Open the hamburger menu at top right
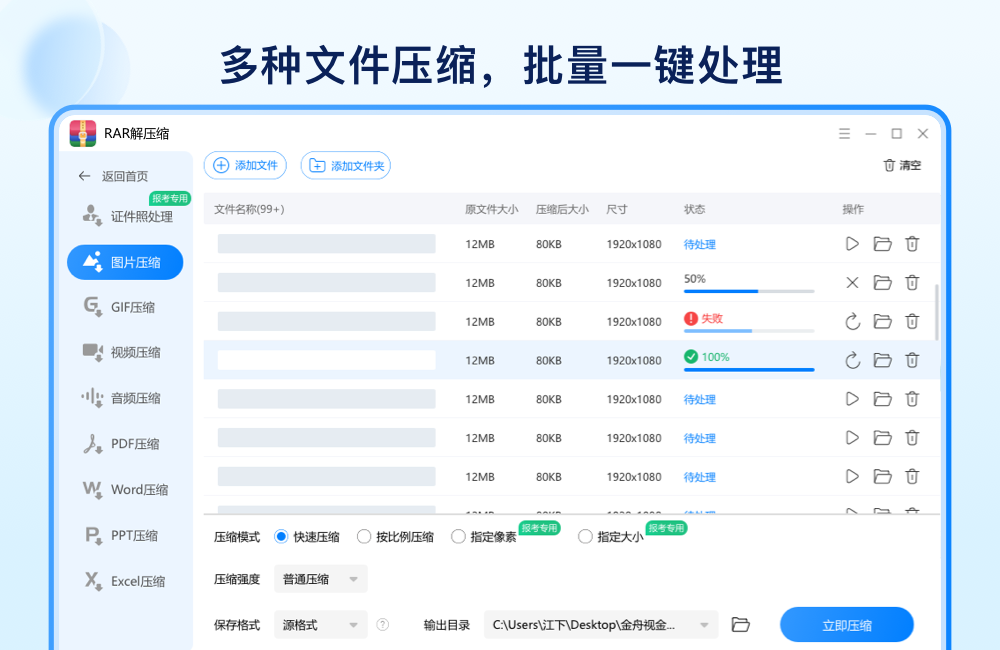Image resolution: width=1000 pixels, height=650 pixels. click(845, 133)
